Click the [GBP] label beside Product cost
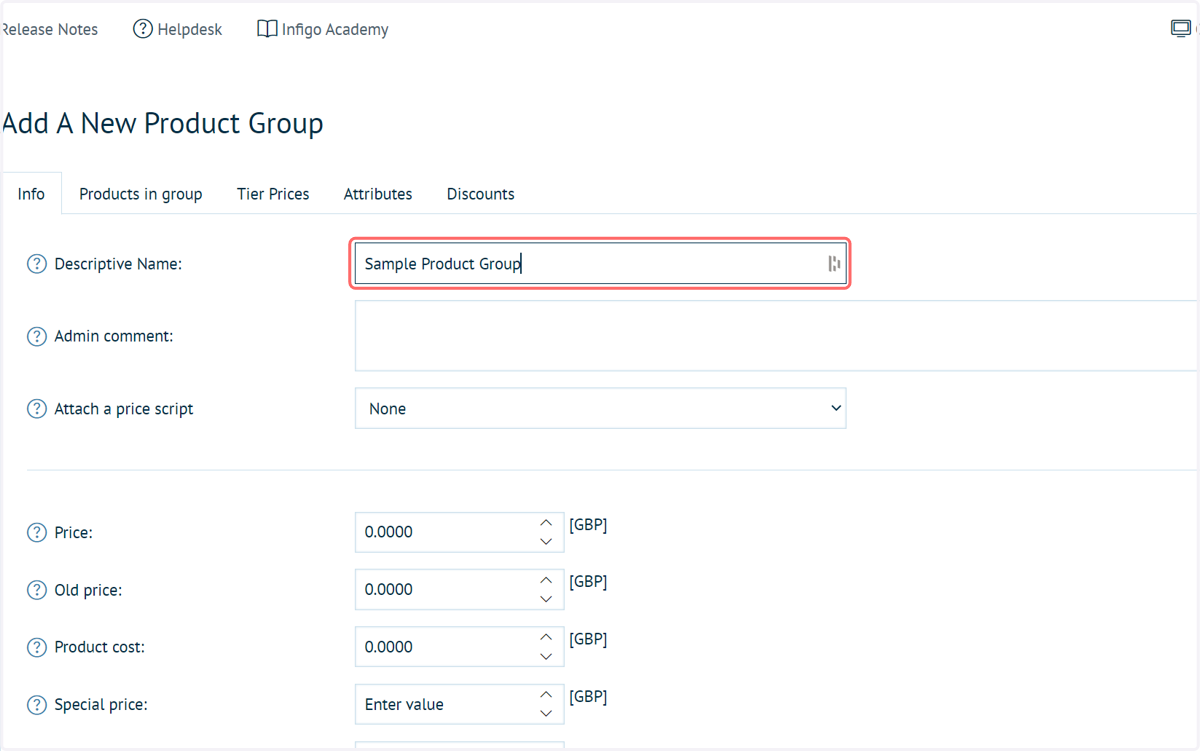This screenshot has height=751, width=1200. (588, 638)
